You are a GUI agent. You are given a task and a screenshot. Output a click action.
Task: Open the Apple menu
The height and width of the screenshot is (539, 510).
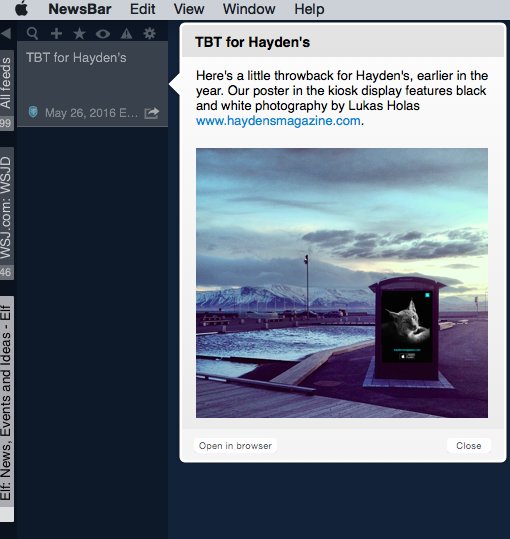(22, 9)
